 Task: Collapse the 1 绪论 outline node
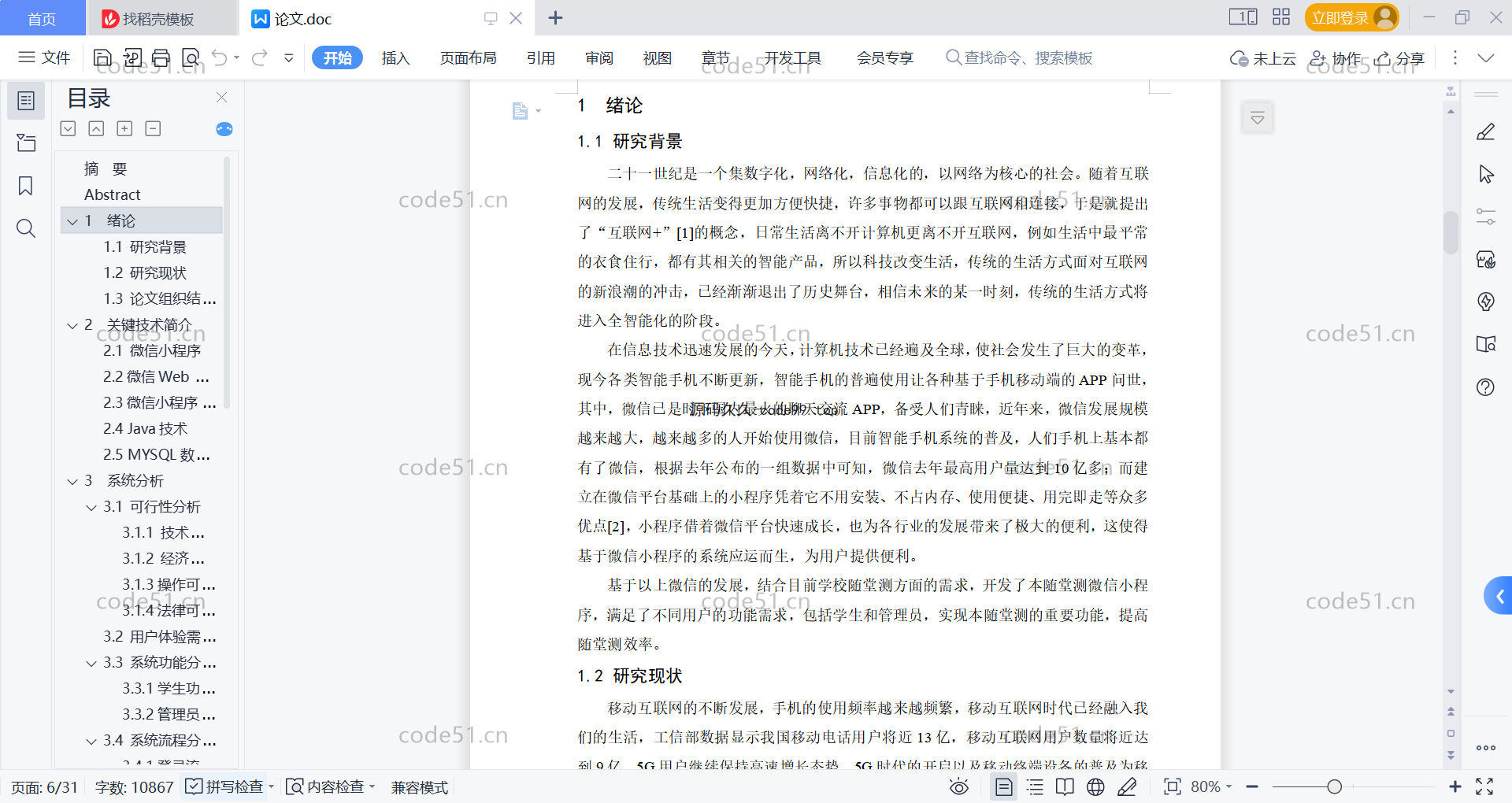(72, 221)
